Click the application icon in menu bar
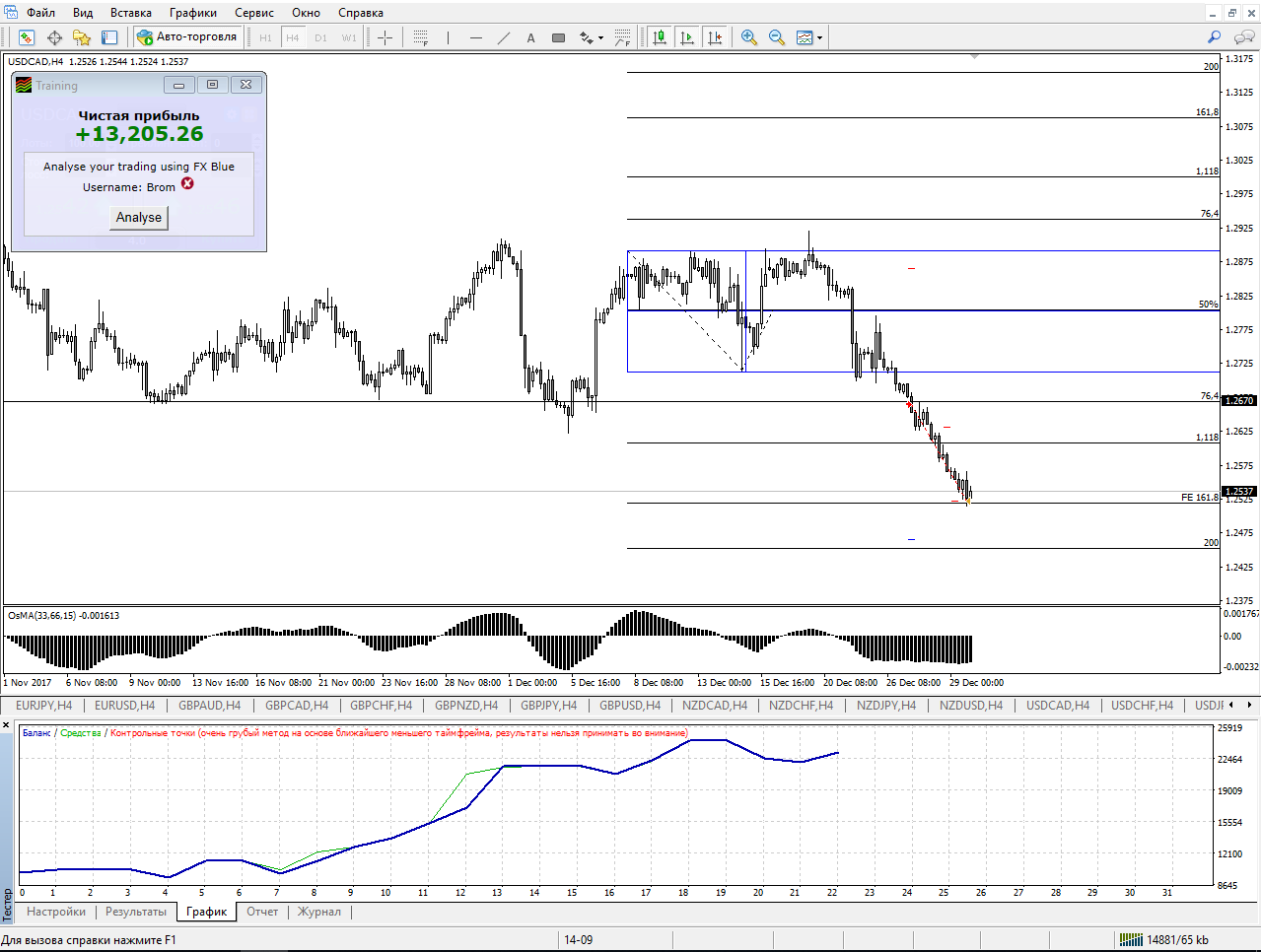 pyautogui.click(x=10, y=13)
